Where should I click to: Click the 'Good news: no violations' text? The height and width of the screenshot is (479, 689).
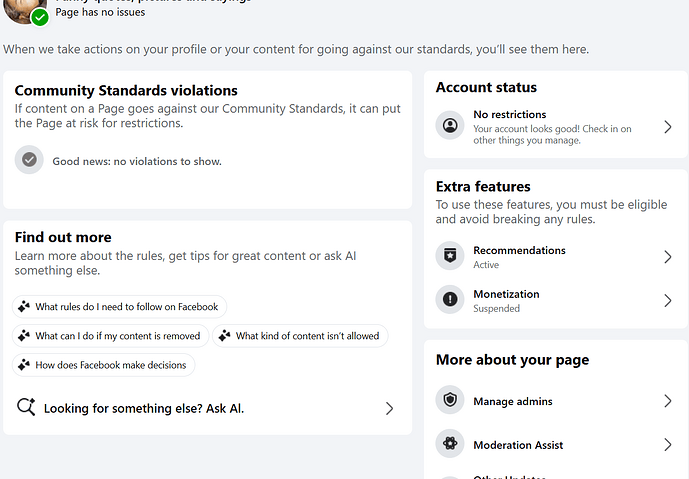[x=137, y=161]
